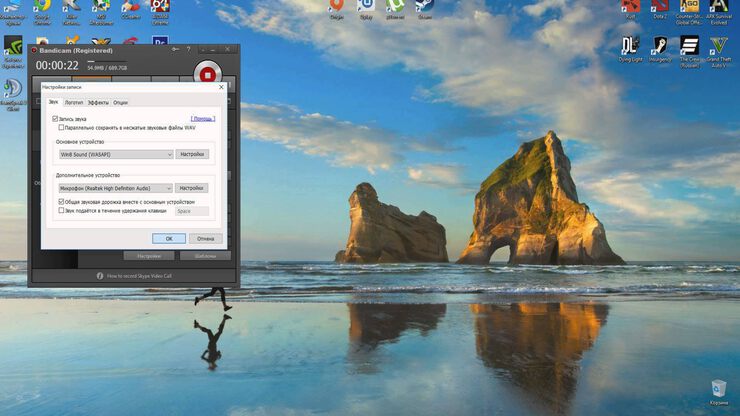This screenshot has height=416, width=740.
Task: Close the Настройки записи dialog
Action: pos(221,87)
